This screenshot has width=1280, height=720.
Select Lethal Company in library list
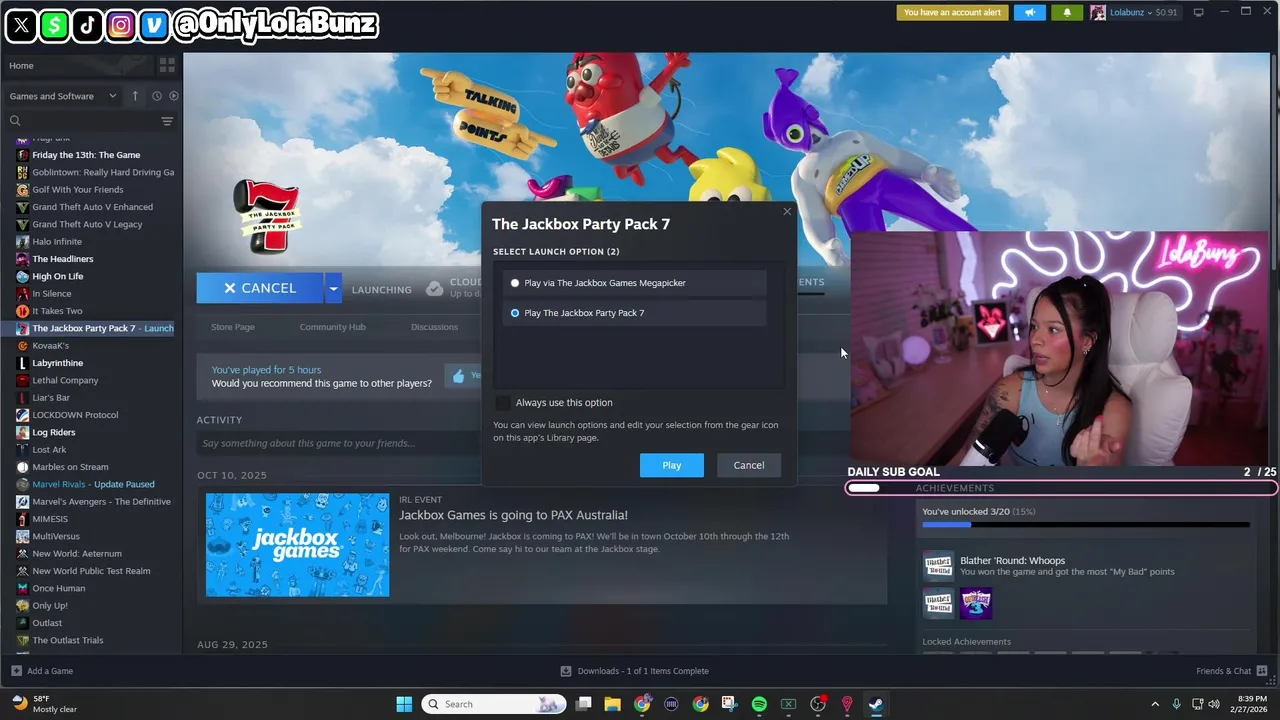tap(65, 380)
